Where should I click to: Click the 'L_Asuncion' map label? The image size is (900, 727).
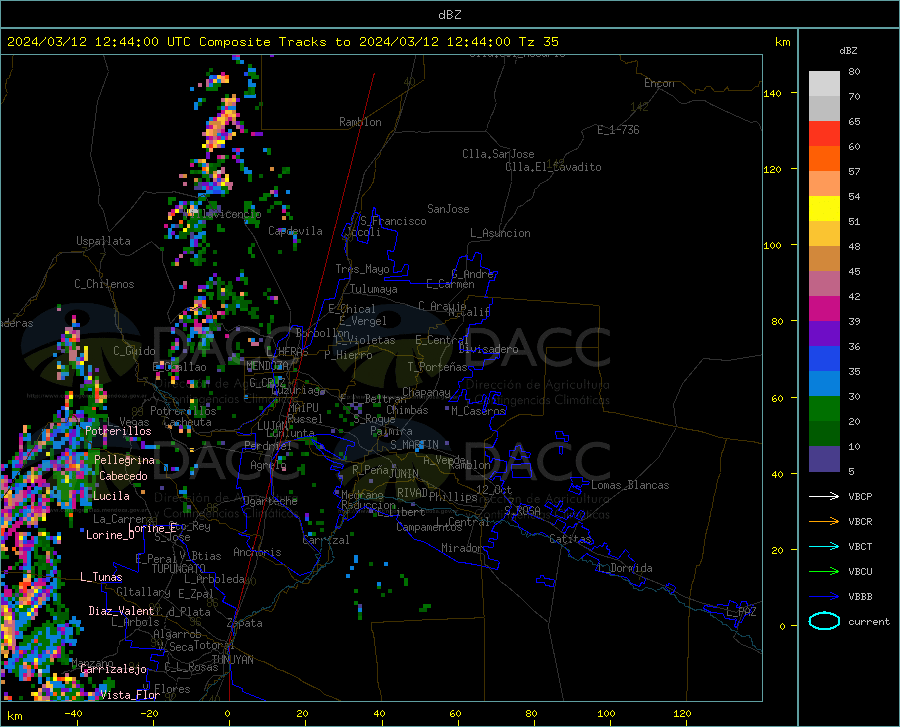point(500,233)
